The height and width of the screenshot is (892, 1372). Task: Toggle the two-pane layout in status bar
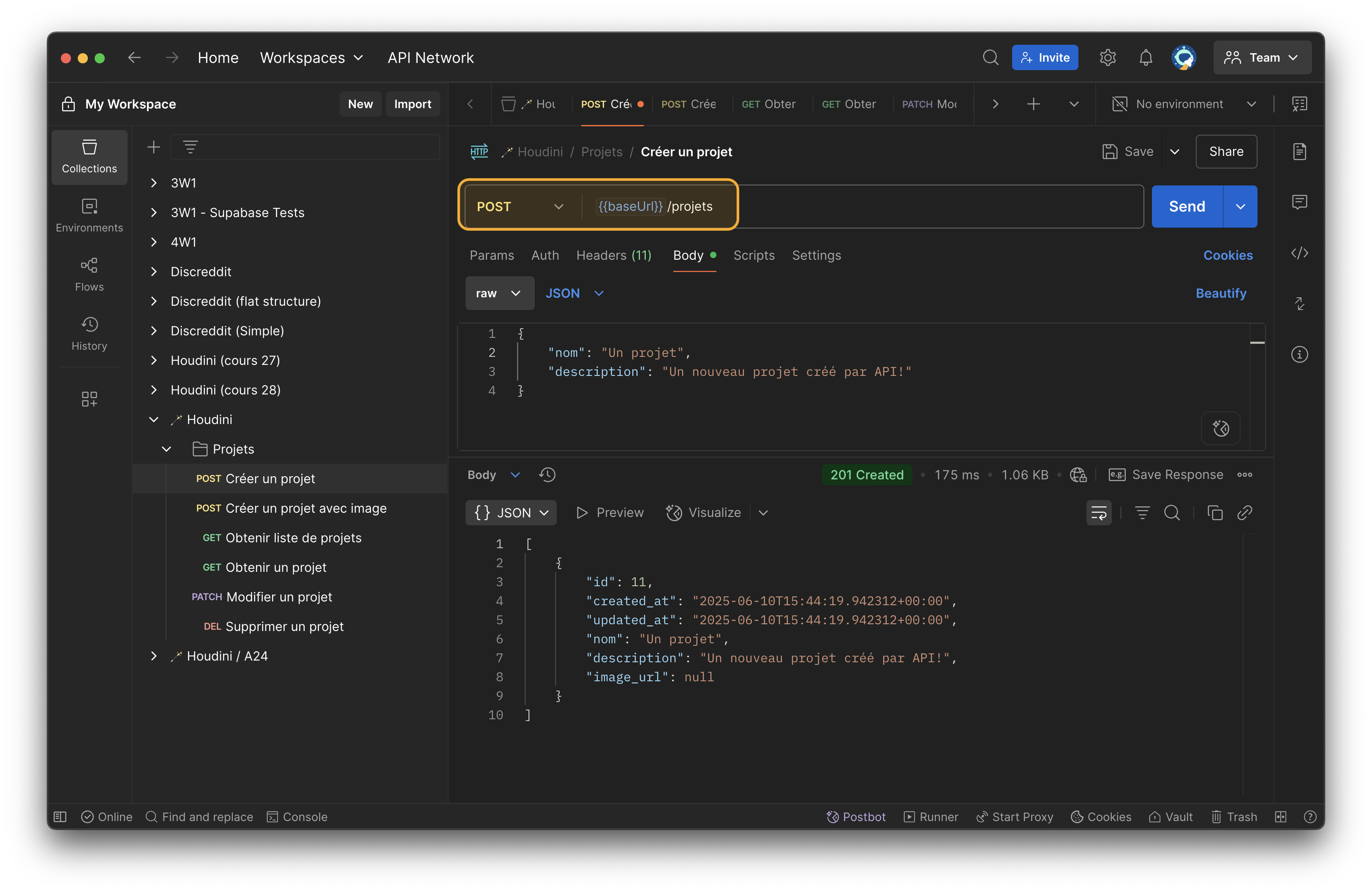[1280, 816]
